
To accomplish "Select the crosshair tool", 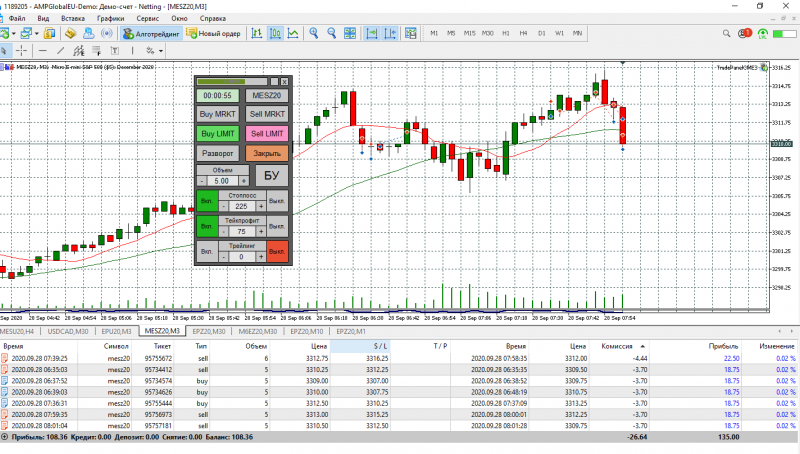I will point(21,51).
